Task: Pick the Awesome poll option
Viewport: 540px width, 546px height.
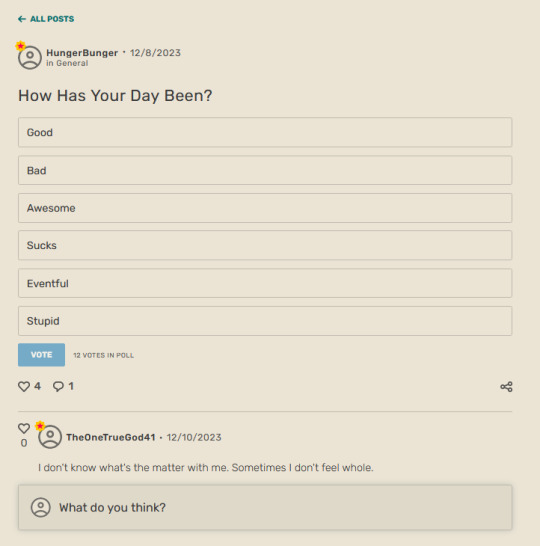Action: point(265,208)
